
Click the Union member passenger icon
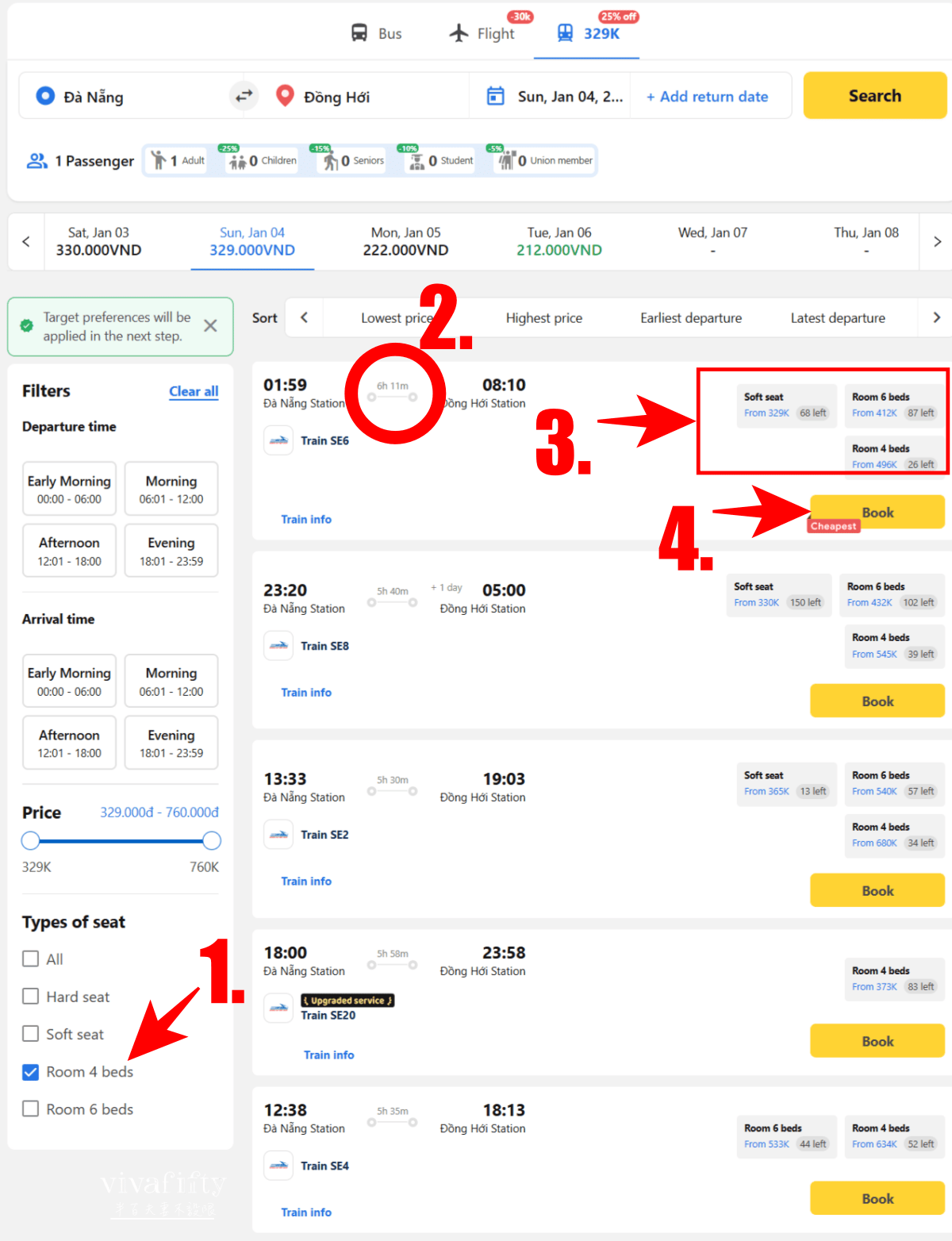pos(506,161)
